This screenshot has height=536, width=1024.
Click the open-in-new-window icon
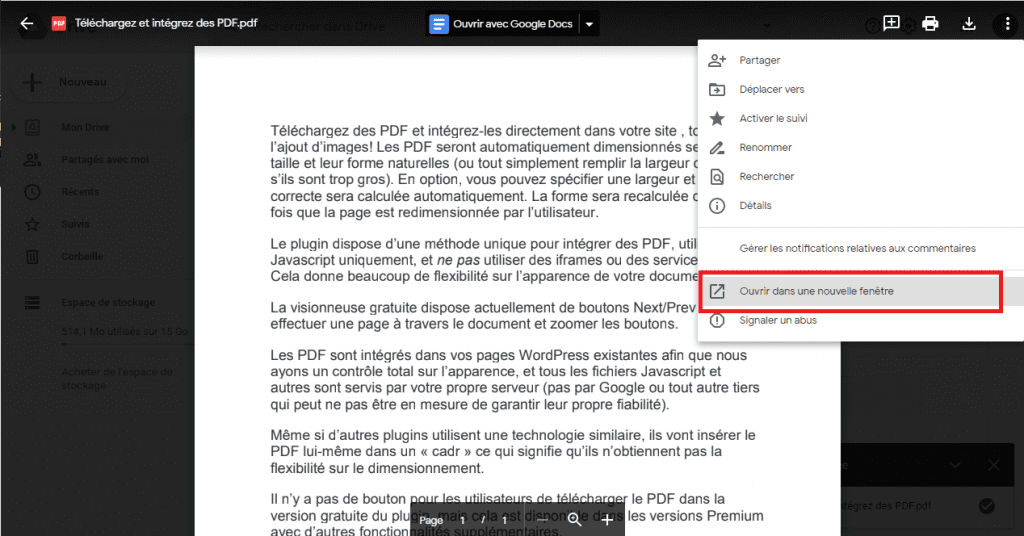click(717, 291)
